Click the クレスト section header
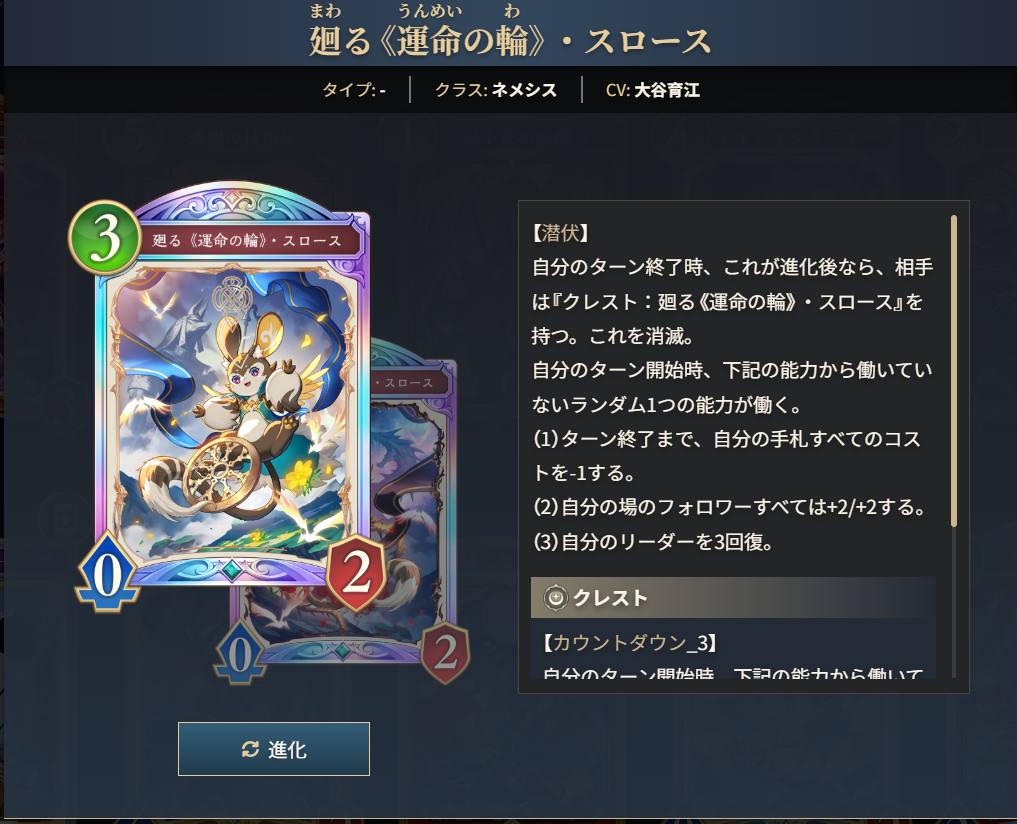Image resolution: width=1017 pixels, height=824 pixels. click(733, 598)
